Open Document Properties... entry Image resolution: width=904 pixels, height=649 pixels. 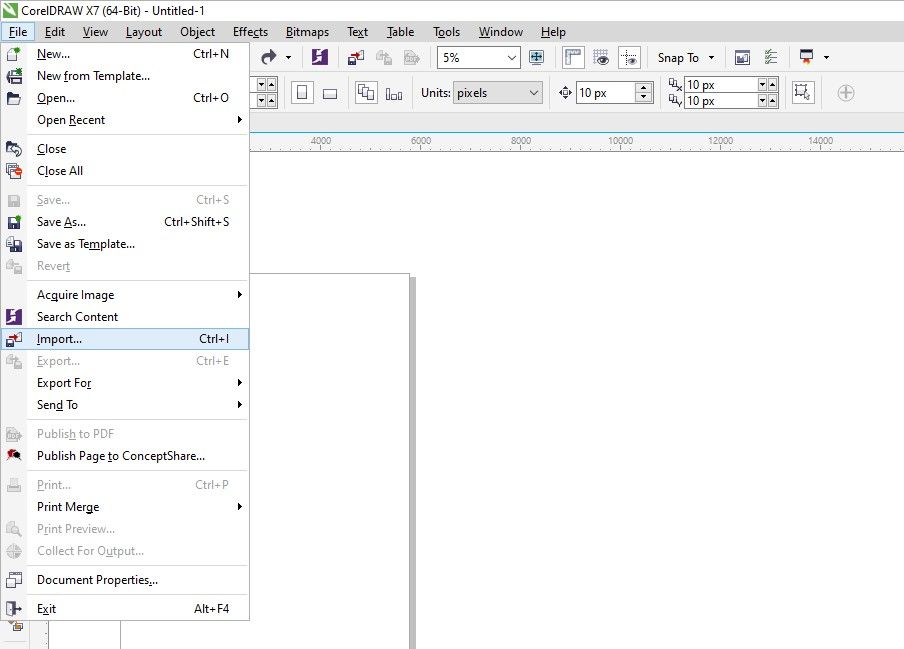pyautogui.click(x=125, y=580)
